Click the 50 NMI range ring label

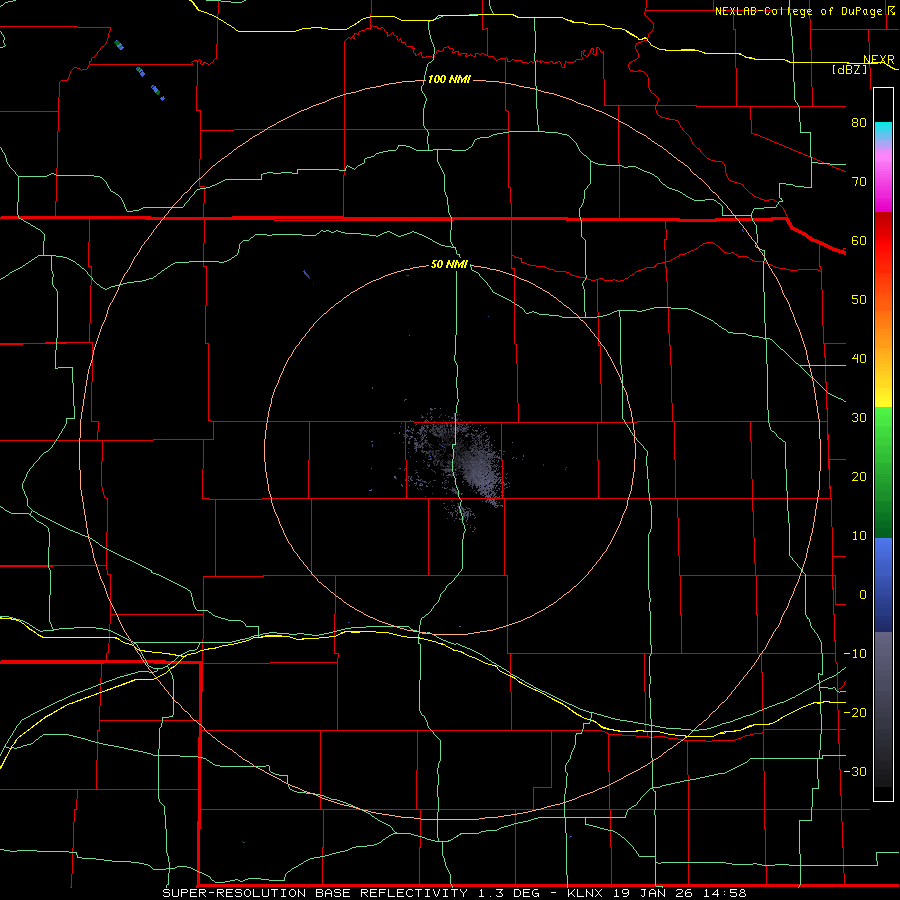point(449,265)
